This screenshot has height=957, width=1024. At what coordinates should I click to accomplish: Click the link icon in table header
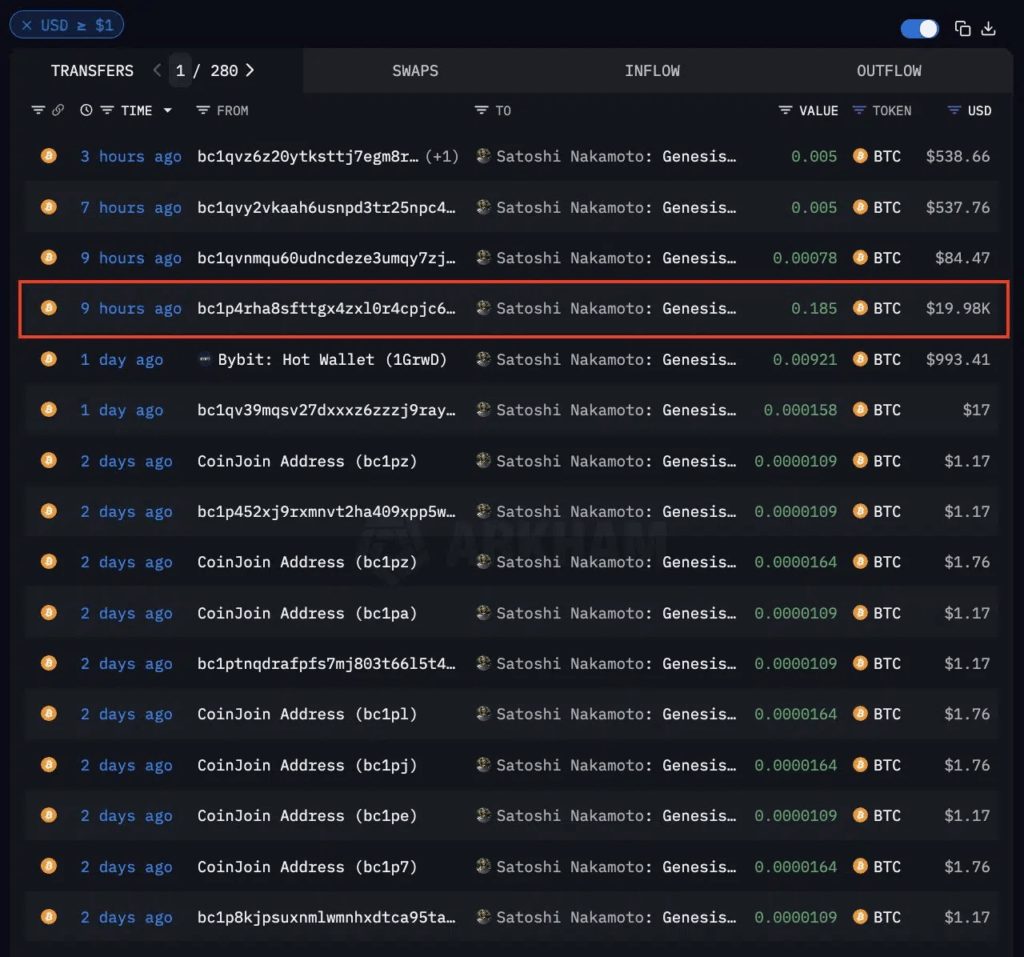tap(58, 110)
